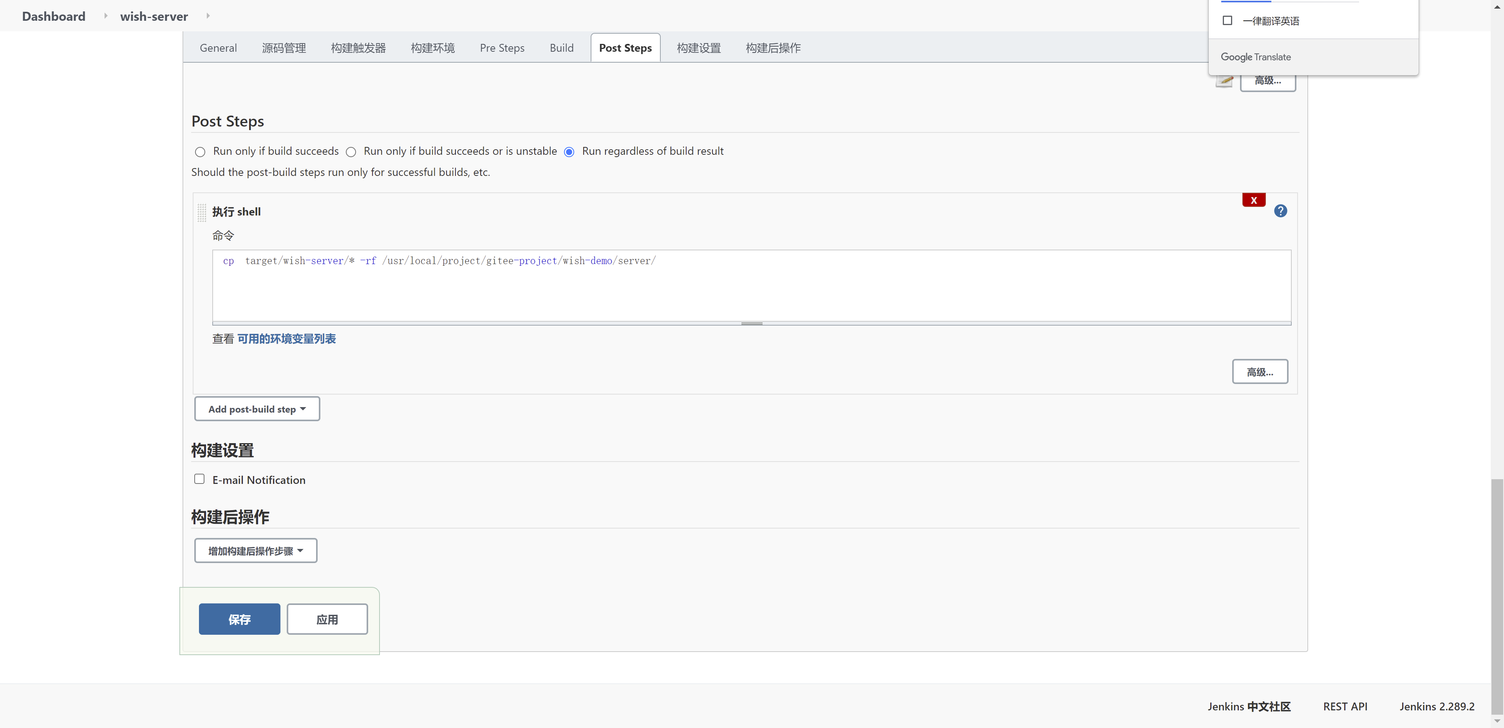Image resolution: width=1504 pixels, height=728 pixels.
Task: Grab the shell textarea resize bar
Action: click(x=752, y=323)
